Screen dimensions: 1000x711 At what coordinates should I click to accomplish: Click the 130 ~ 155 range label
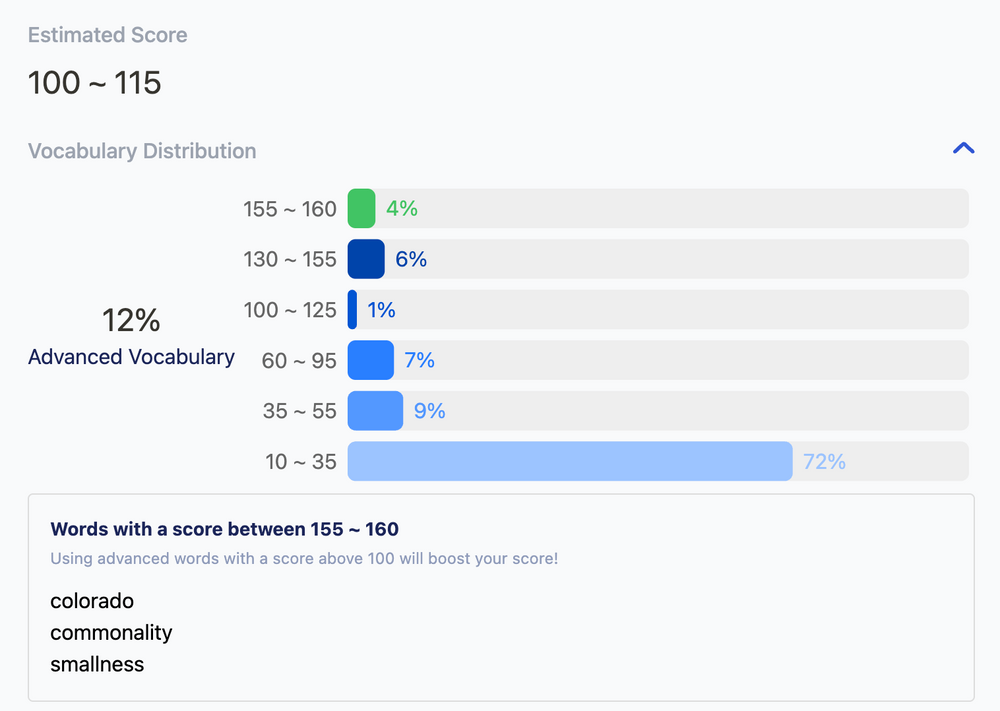[x=290, y=259]
